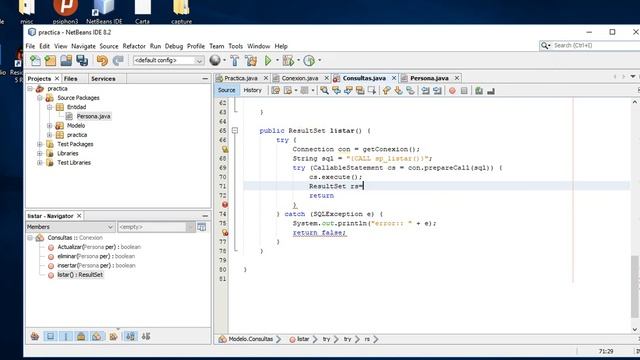This screenshot has width=640, height=360.
Task: Click Find Selection magnifier in editor toolbar
Action: pos(324,90)
